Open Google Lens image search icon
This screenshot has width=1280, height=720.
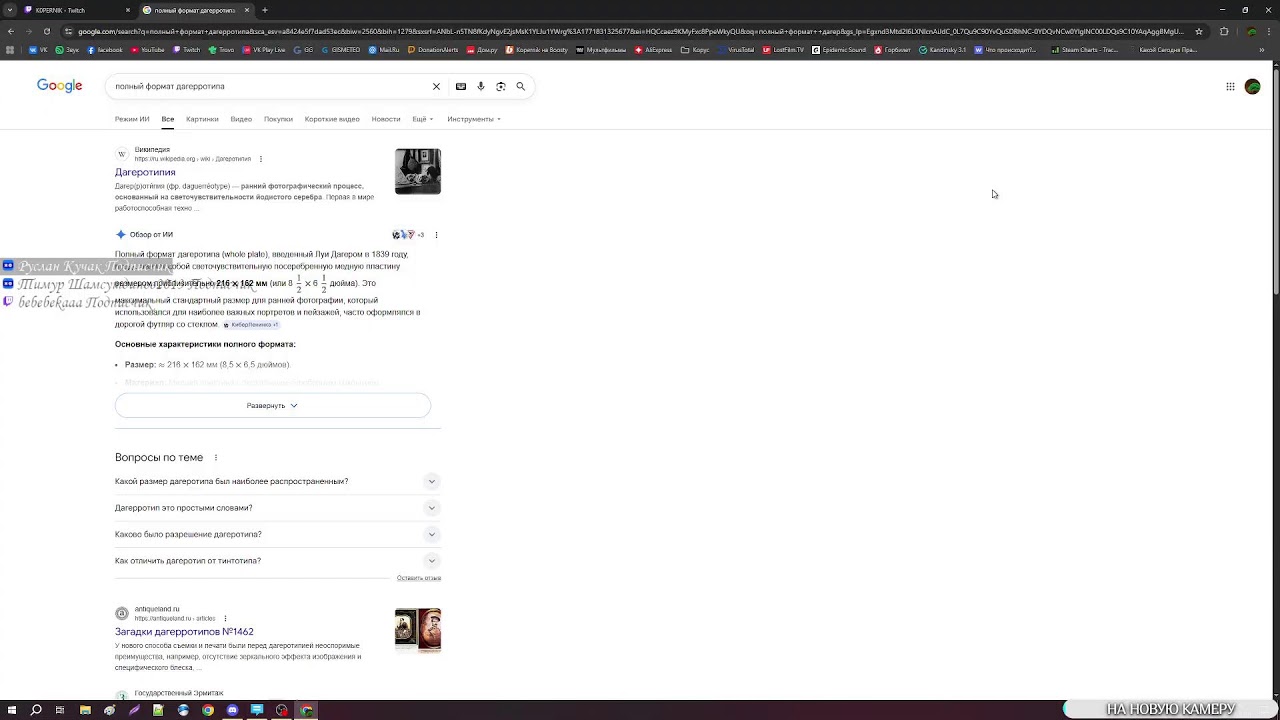pyautogui.click(x=501, y=86)
